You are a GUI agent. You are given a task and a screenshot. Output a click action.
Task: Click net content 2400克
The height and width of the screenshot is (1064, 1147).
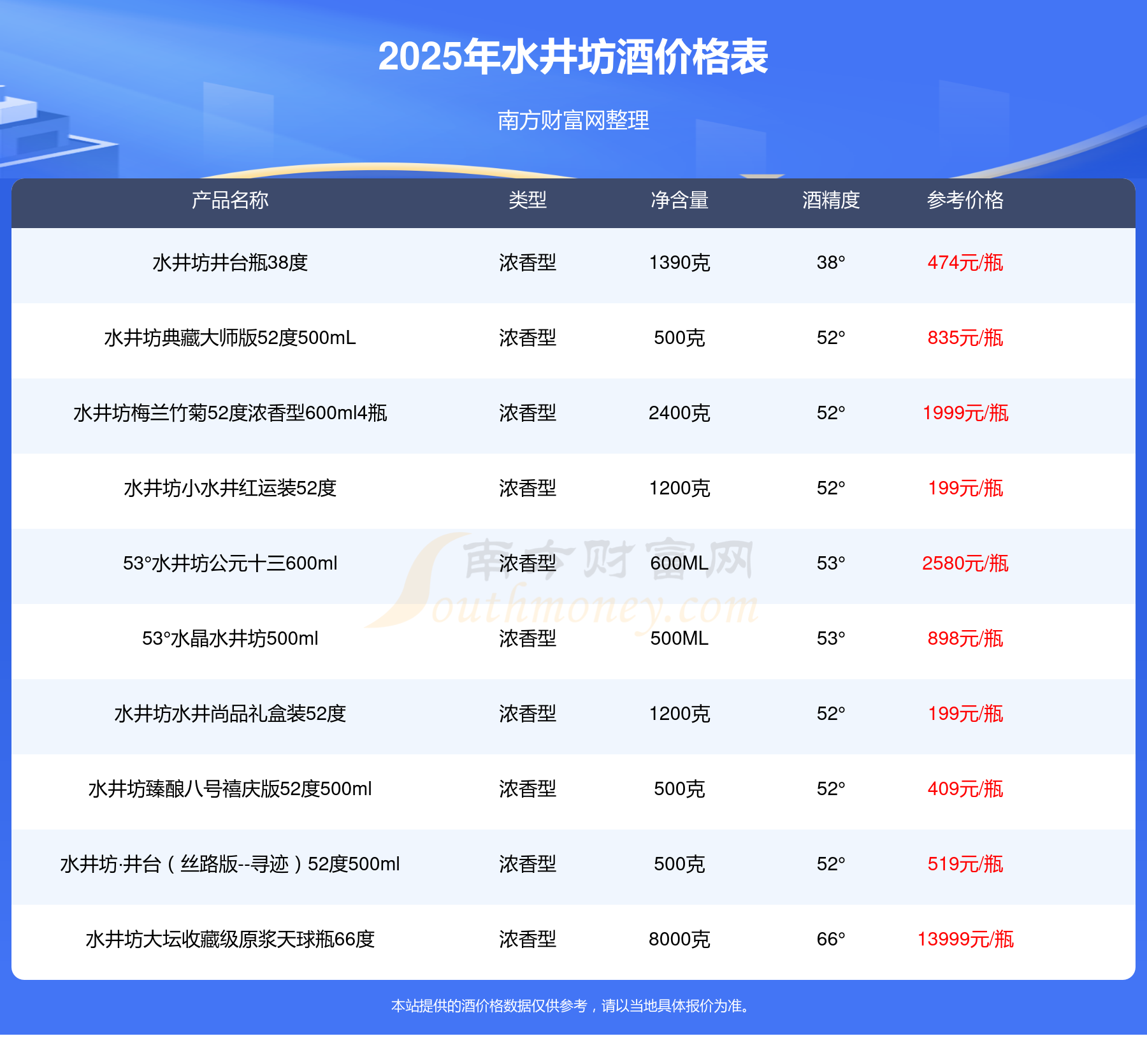tap(679, 413)
